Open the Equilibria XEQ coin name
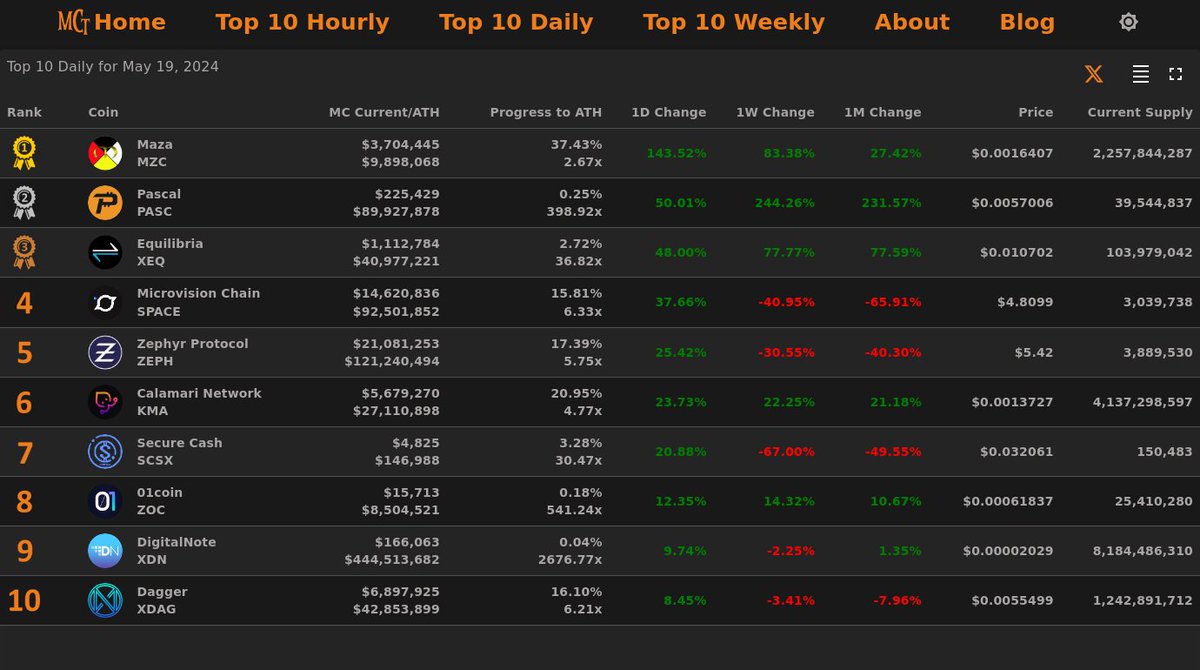This screenshot has width=1200, height=670. 170,253
